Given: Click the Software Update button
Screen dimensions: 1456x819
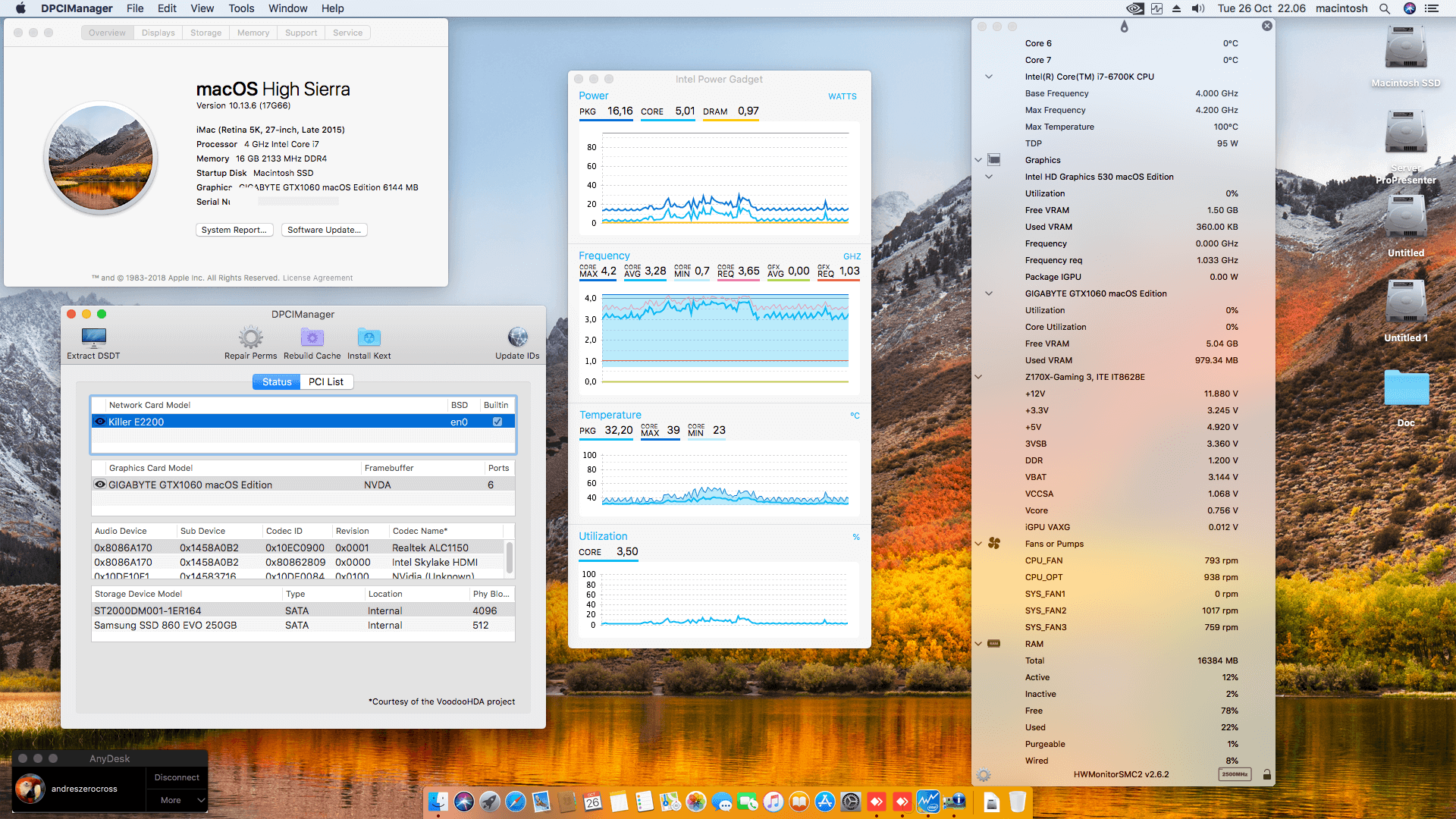Looking at the screenshot, I should tap(324, 230).
